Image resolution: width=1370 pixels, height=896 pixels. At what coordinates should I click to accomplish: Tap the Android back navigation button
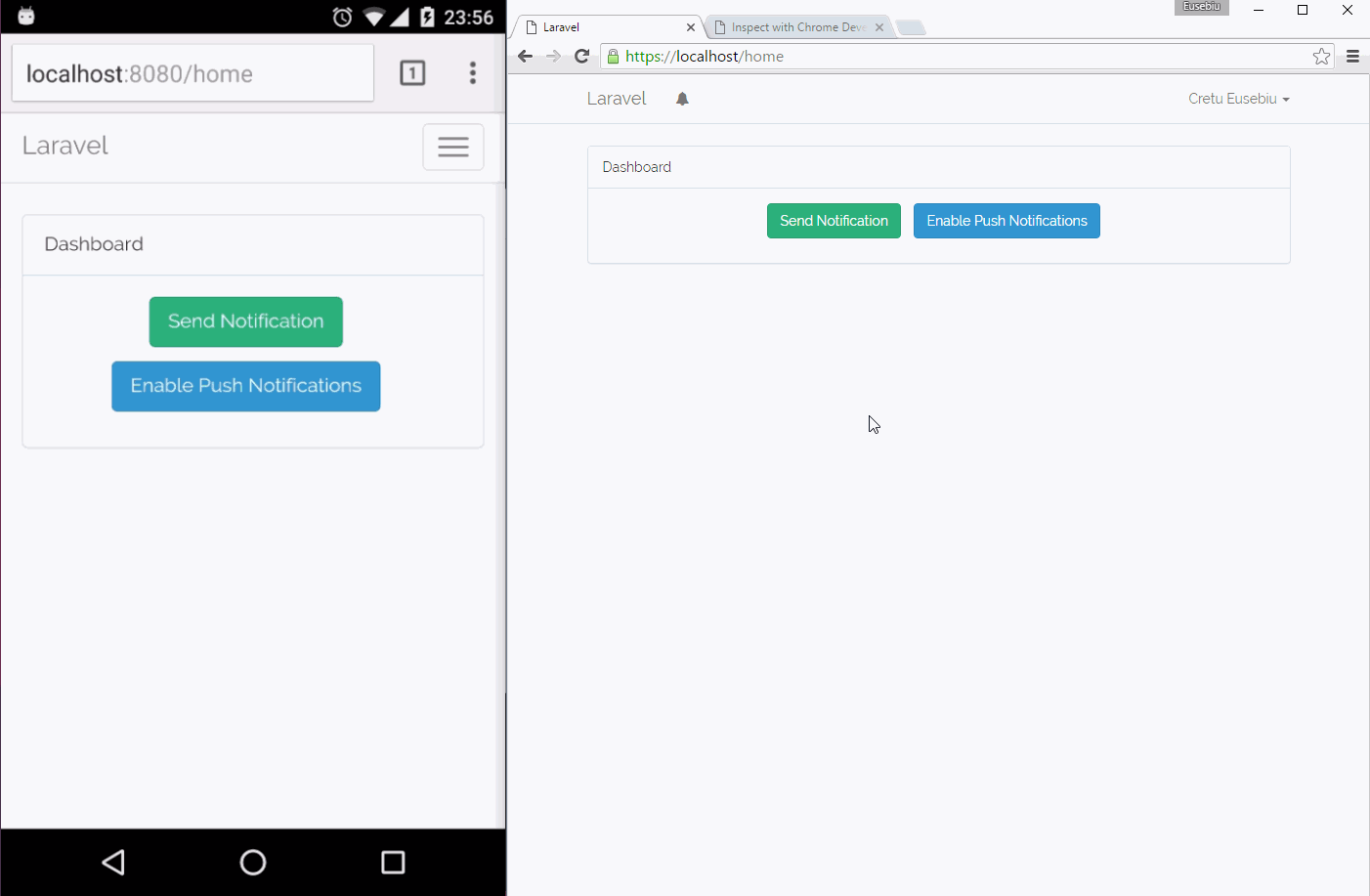click(x=113, y=862)
